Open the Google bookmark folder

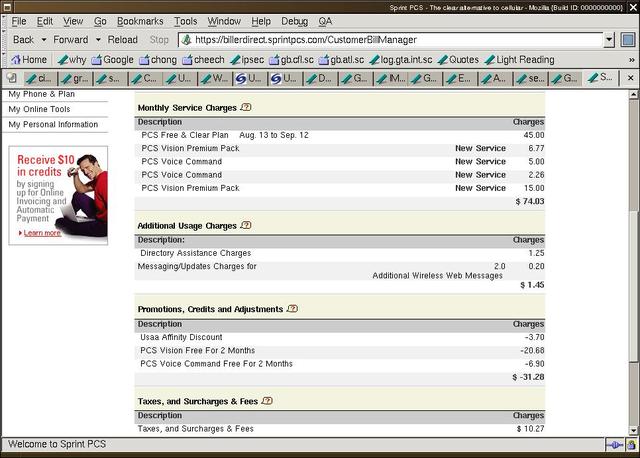(x=113, y=60)
